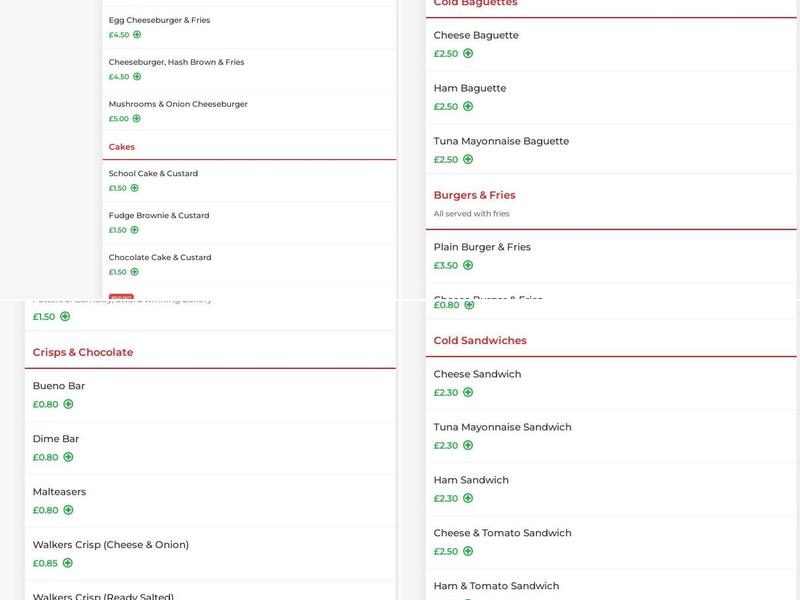Open the Cold Sandwiches section heading
Viewport: 800px width, 600px height.
[x=480, y=341]
